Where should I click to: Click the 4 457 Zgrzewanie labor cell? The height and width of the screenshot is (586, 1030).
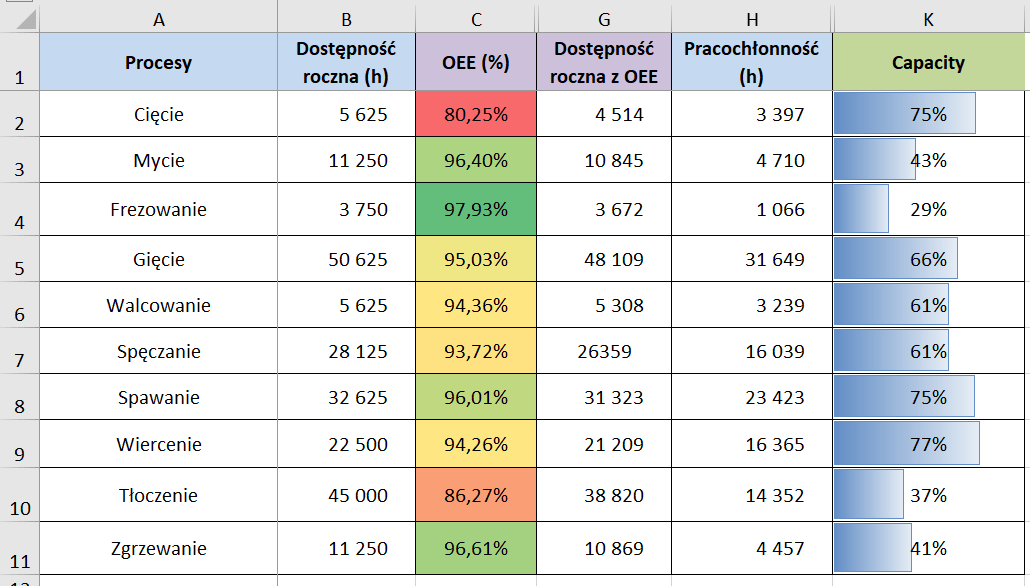click(x=751, y=548)
